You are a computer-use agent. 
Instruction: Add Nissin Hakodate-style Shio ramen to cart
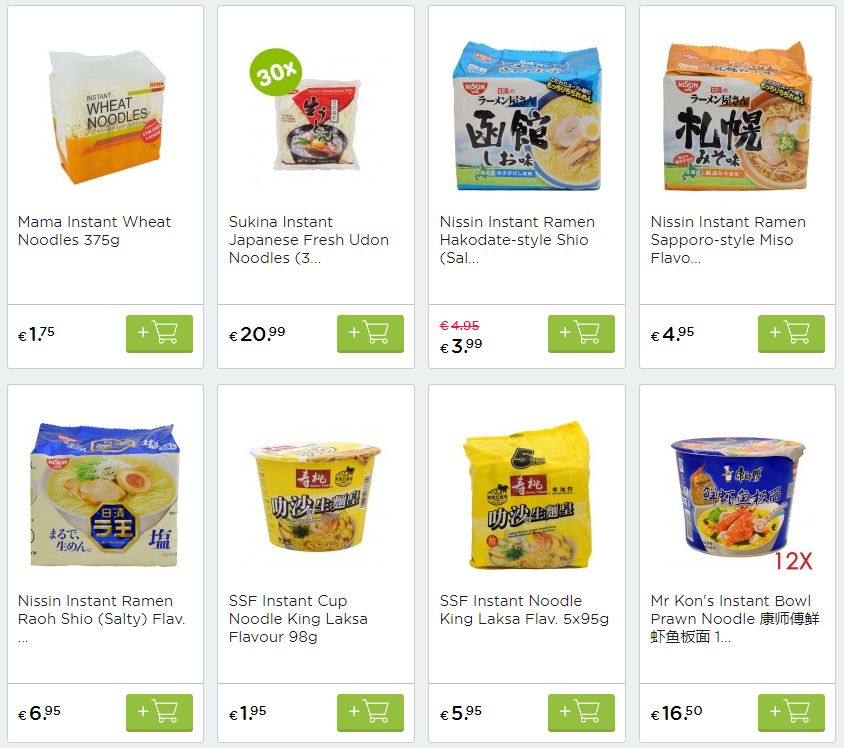(x=581, y=334)
